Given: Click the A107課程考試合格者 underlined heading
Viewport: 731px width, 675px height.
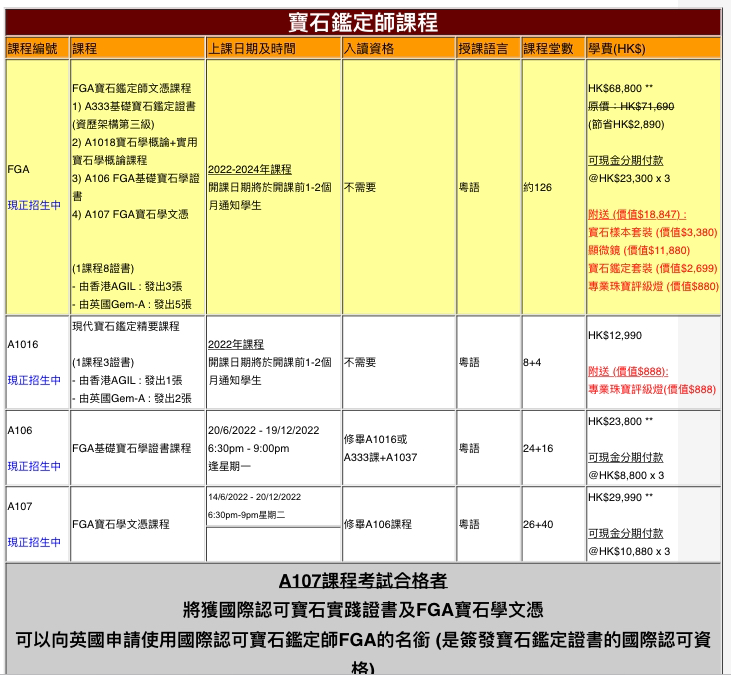Looking at the screenshot, I should pos(363,581).
